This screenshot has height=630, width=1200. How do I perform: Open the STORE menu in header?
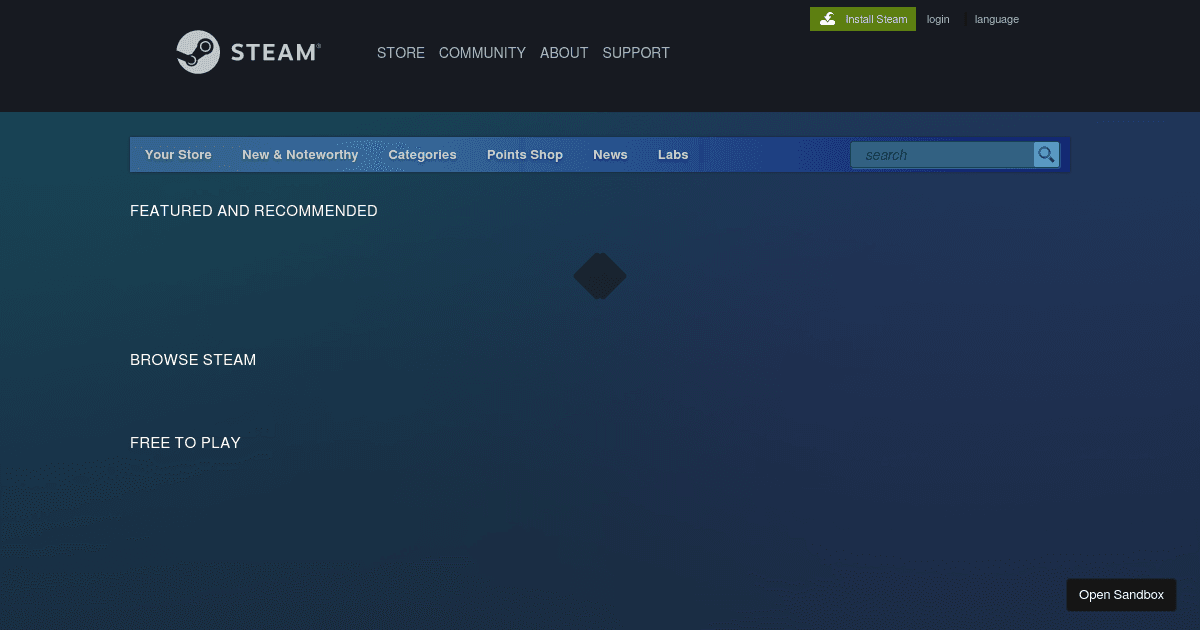pos(400,53)
